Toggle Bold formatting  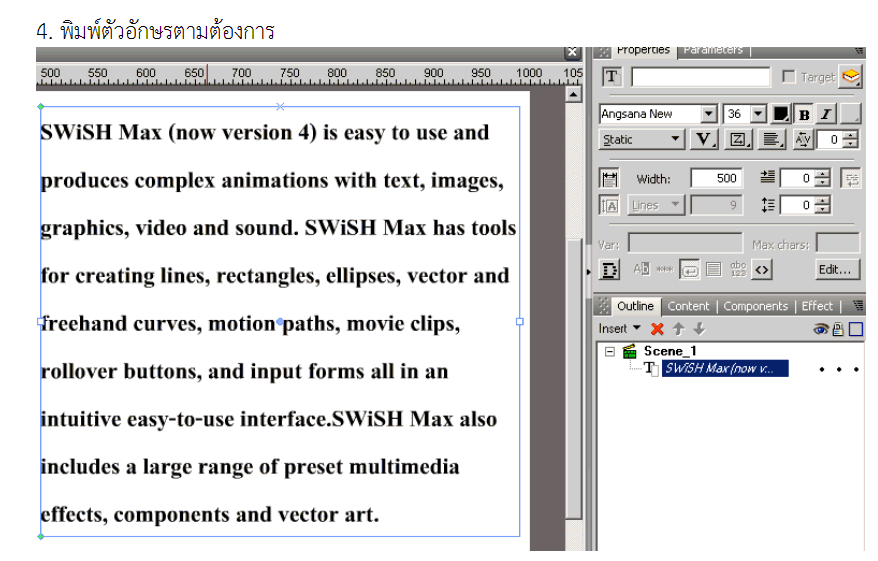click(x=804, y=114)
